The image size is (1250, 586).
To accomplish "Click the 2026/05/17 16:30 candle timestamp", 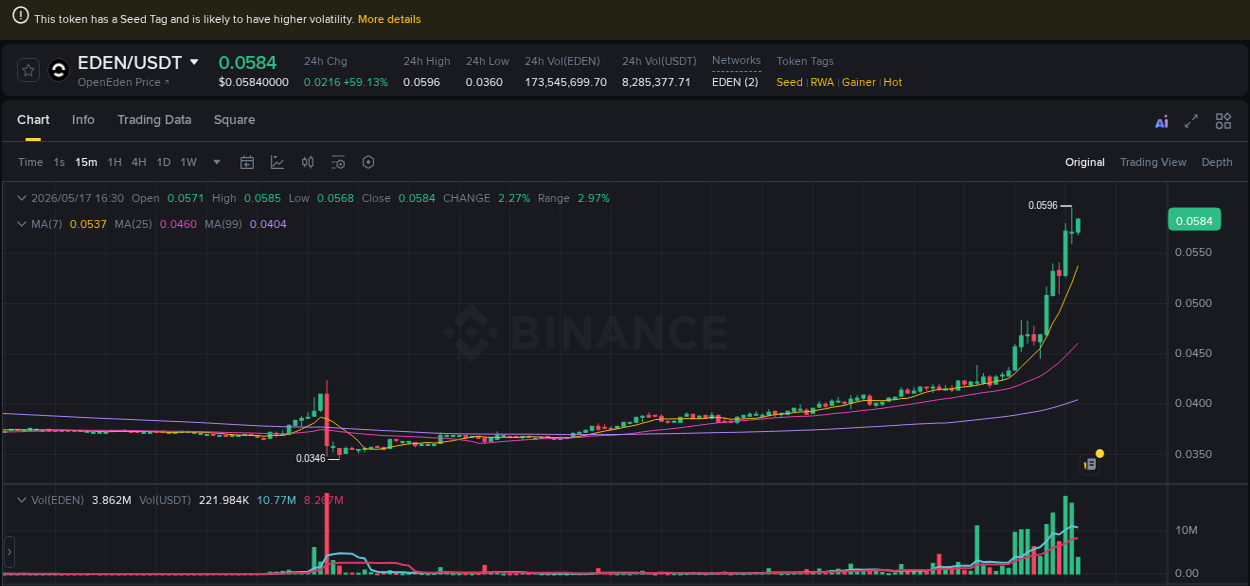I will pos(78,198).
